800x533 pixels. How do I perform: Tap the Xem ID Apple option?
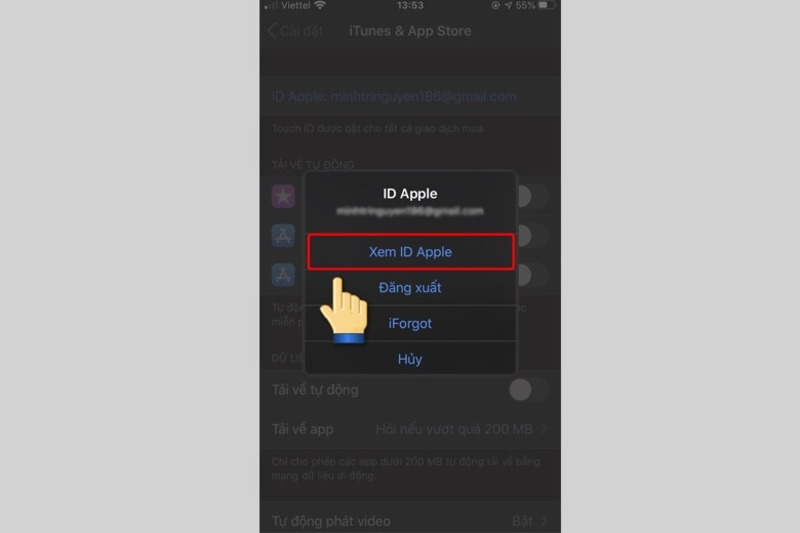[x=410, y=251]
